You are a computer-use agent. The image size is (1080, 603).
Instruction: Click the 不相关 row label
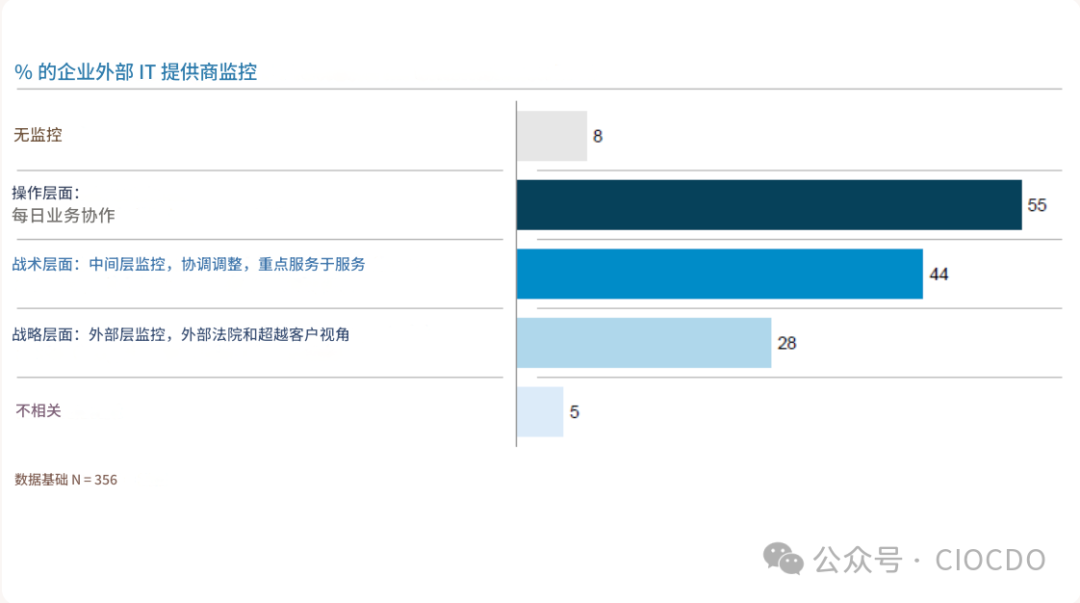[38, 410]
